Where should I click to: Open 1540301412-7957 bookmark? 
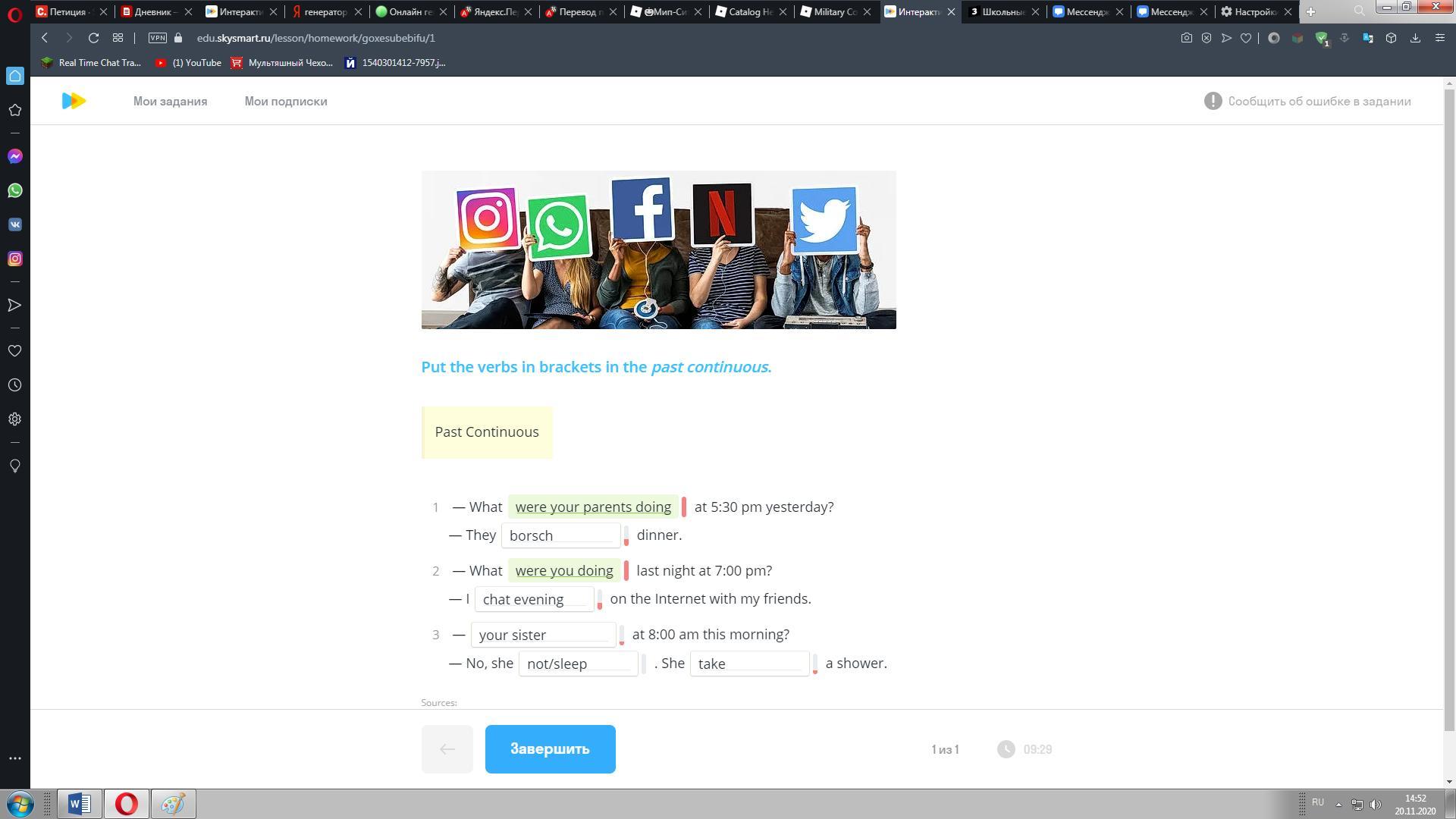pos(395,63)
